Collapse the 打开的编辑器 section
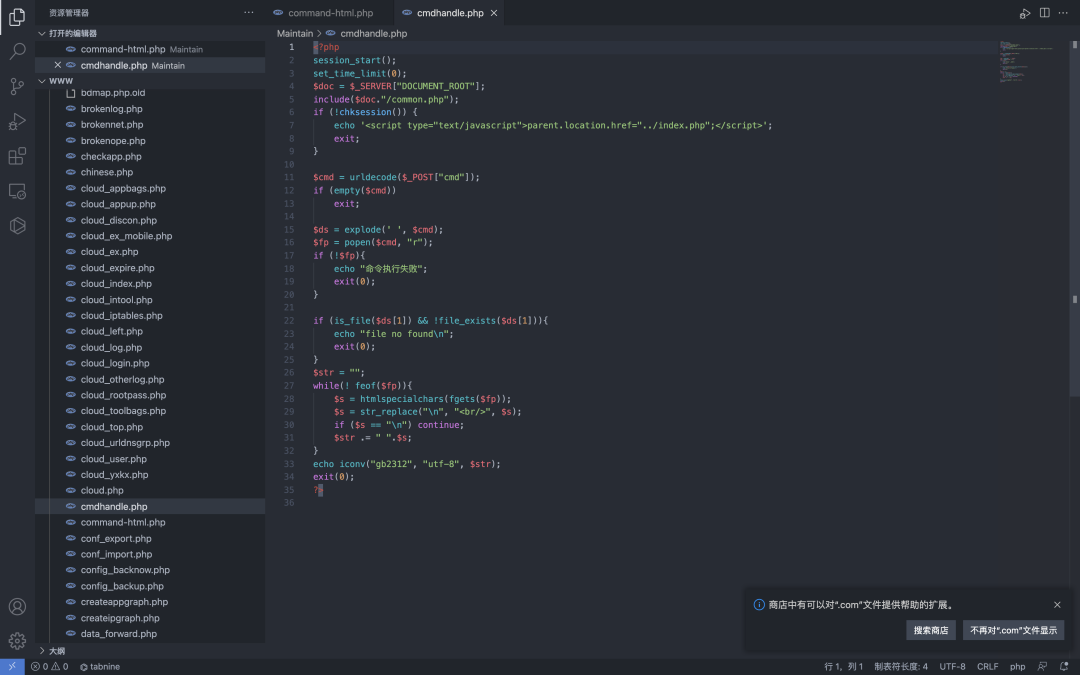1080x675 pixels. pos(150,33)
